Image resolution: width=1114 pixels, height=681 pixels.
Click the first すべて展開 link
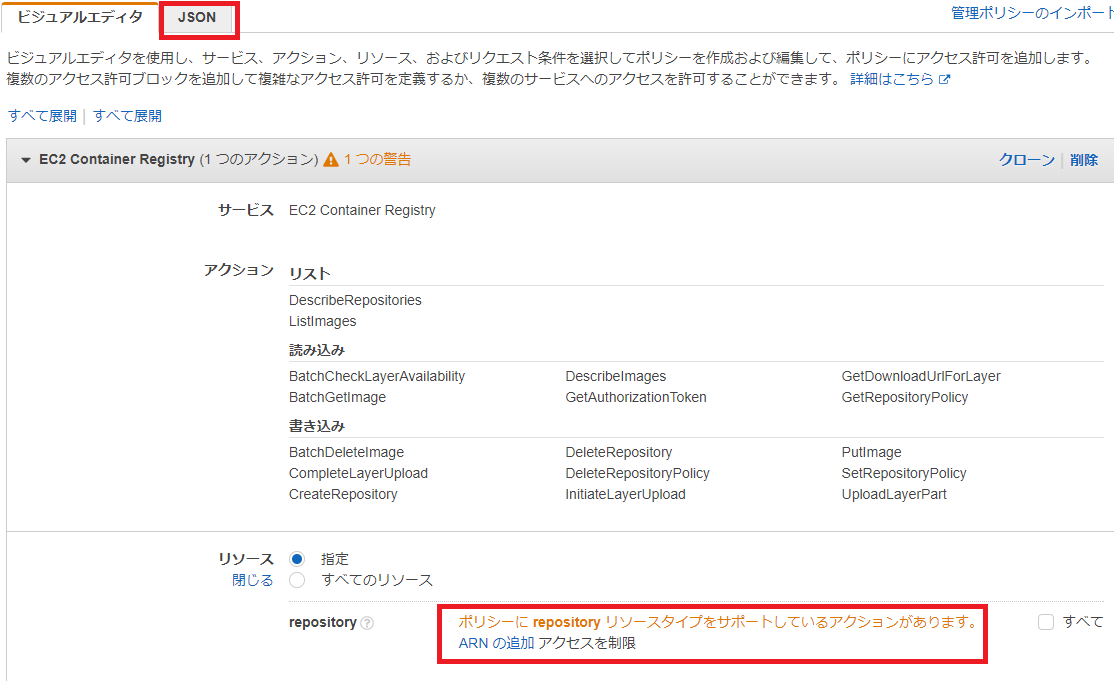tap(43, 116)
